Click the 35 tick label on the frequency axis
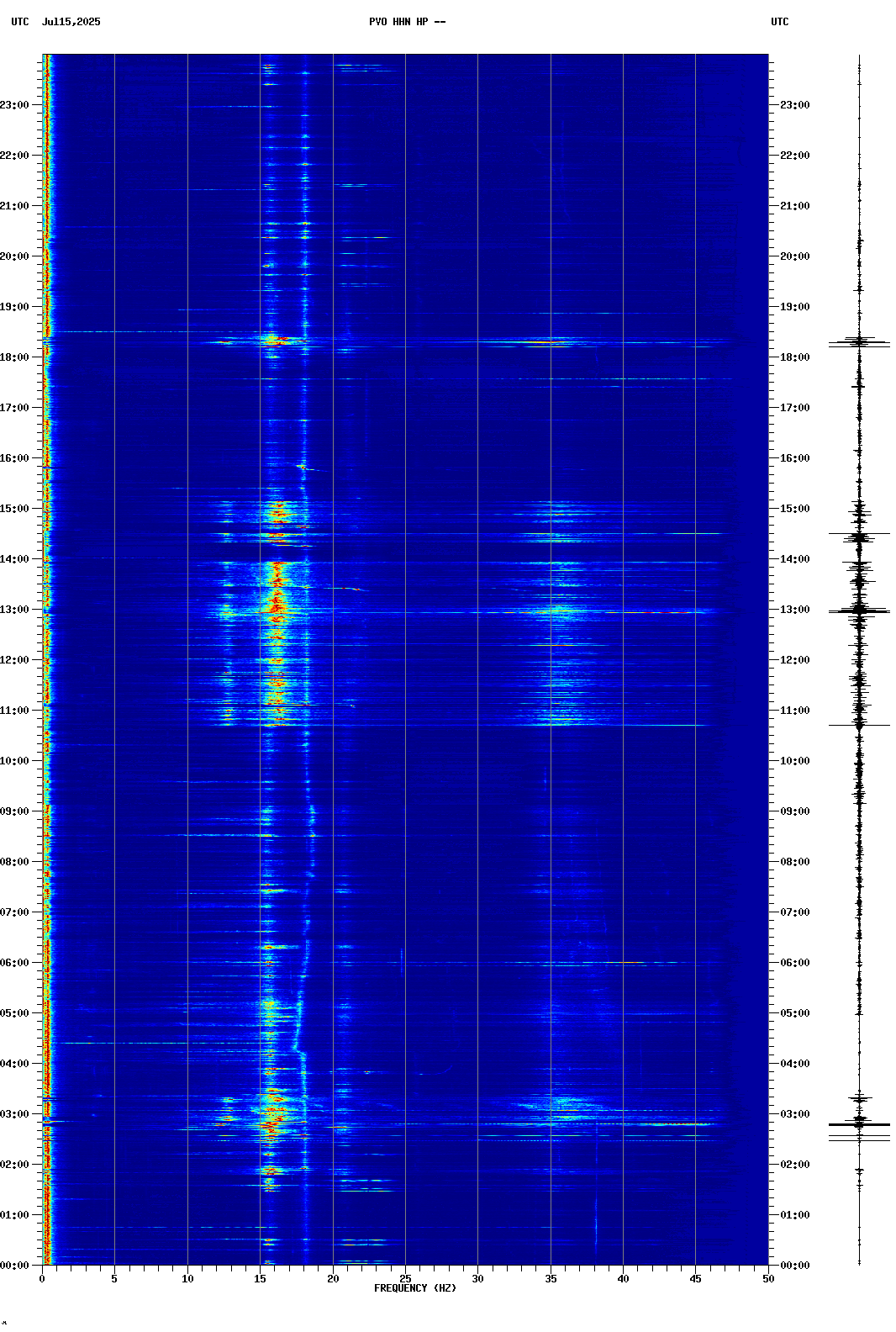 click(x=551, y=1279)
